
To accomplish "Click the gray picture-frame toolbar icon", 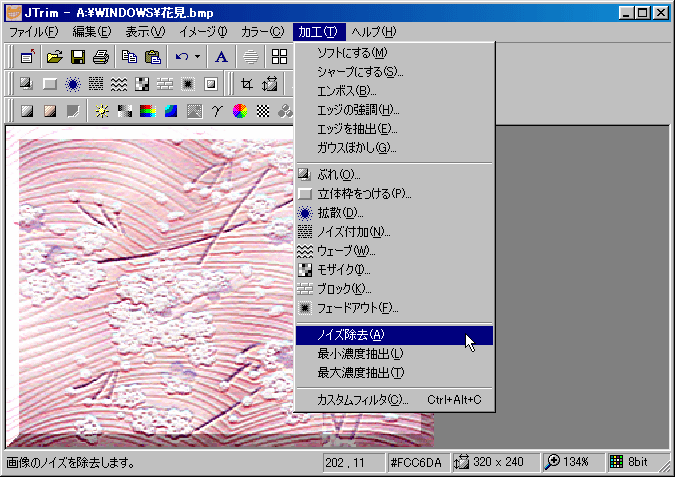I will pyautogui.click(x=194, y=112).
